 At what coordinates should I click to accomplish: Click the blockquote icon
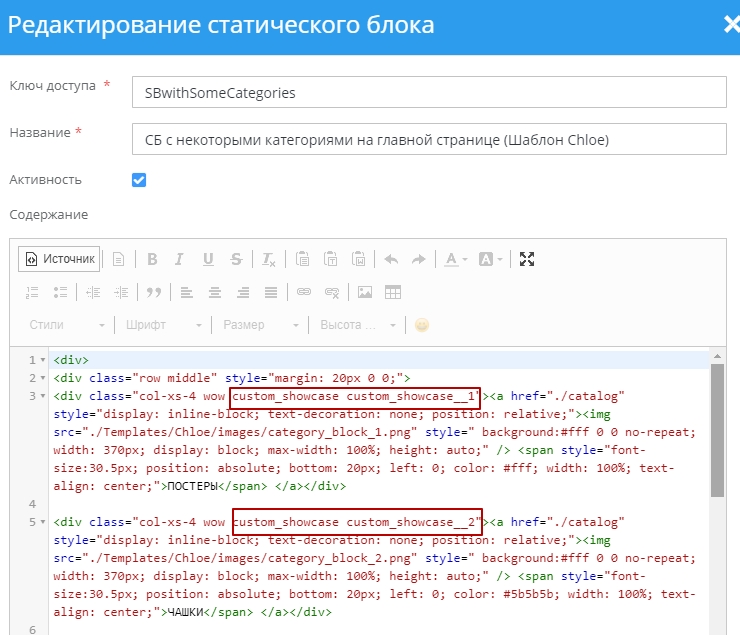[154, 292]
